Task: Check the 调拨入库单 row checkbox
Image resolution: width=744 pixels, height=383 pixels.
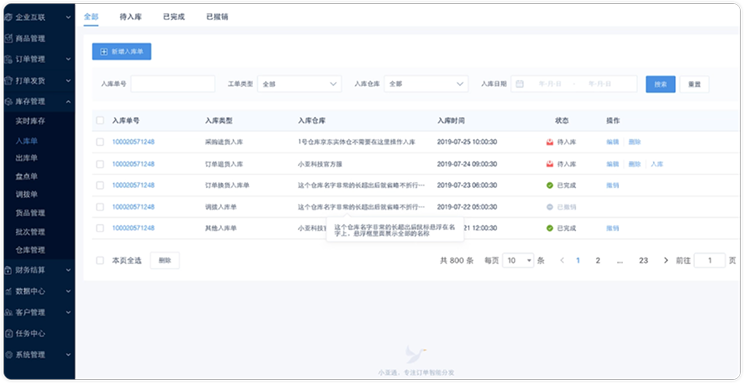Action: 100,207
